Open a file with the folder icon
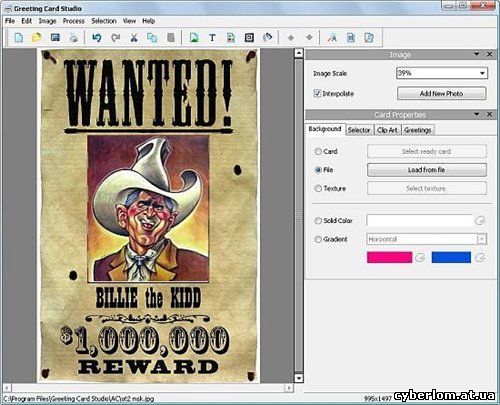 click(x=37, y=38)
